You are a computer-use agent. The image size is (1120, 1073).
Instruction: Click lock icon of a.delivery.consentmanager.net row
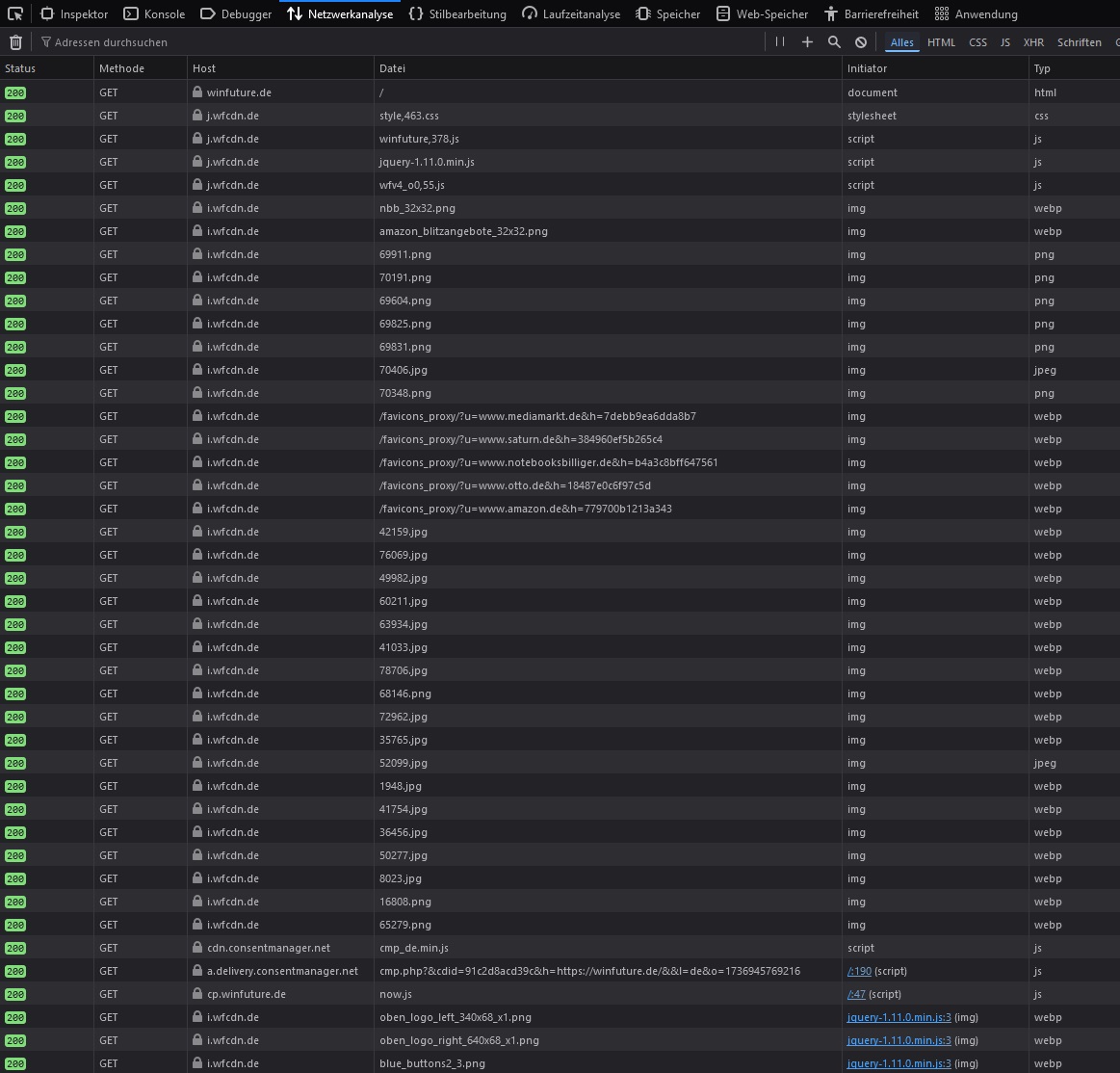coord(197,971)
